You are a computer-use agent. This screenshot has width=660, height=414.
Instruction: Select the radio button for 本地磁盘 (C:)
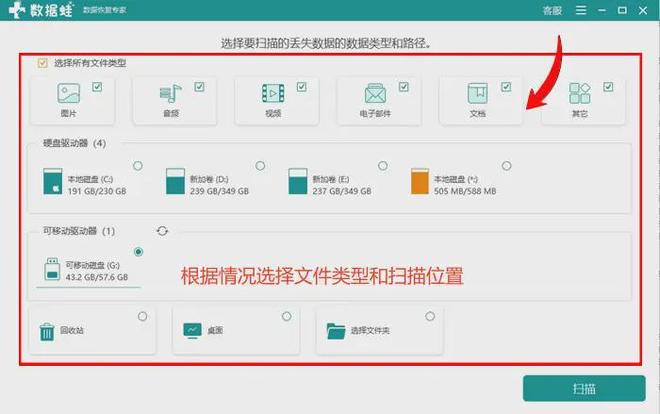[x=138, y=166]
